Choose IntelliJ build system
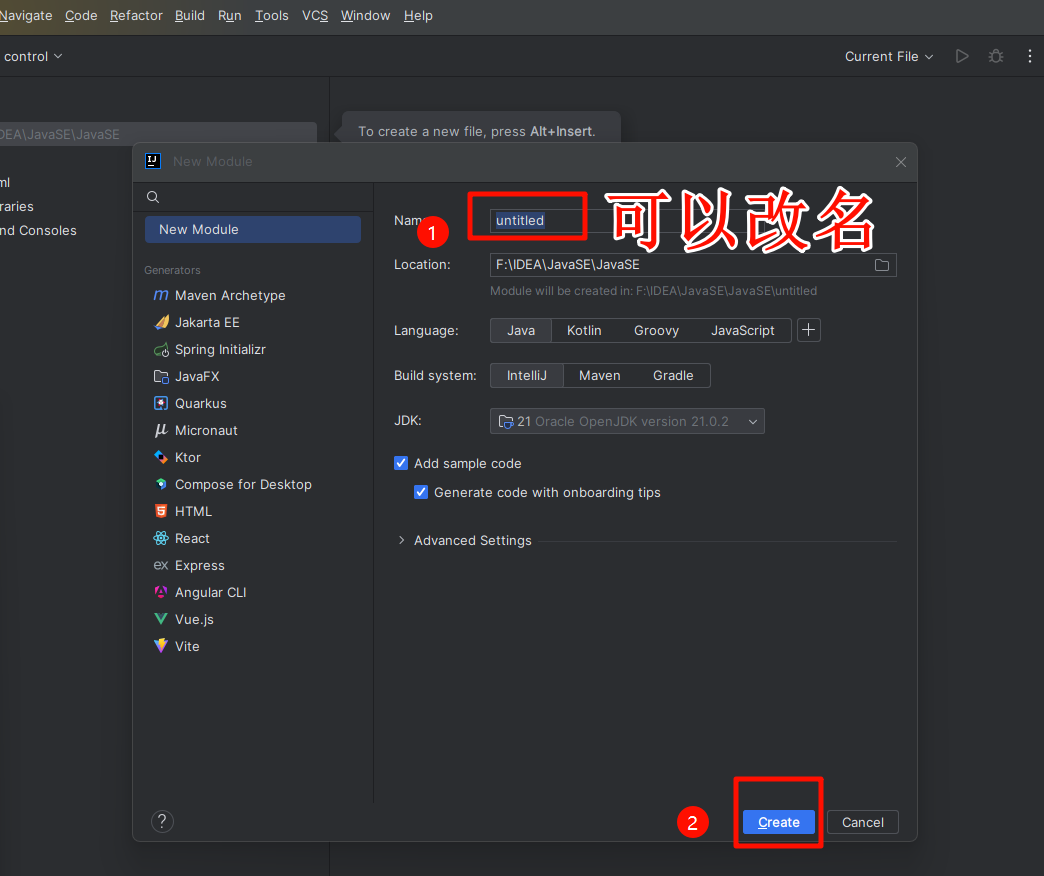This screenshot has height=876, width=1044. point(527,375)
